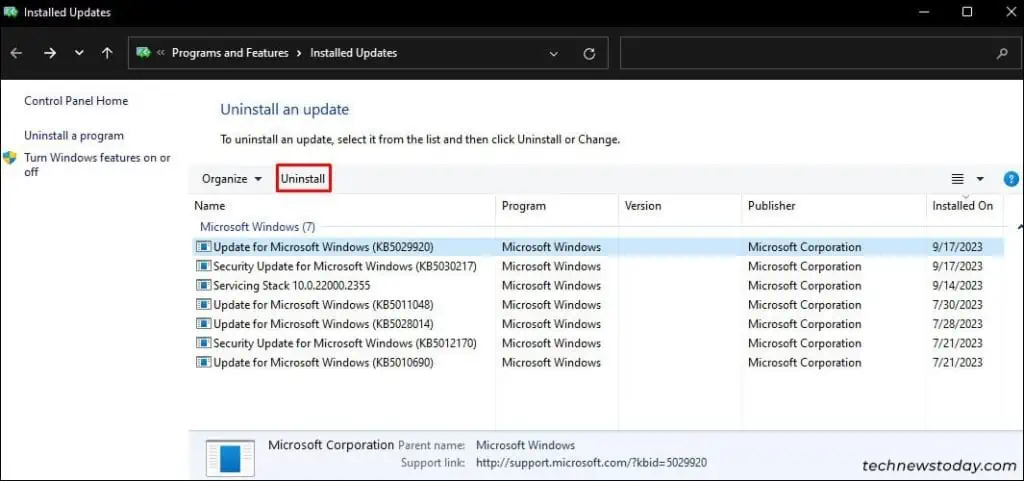Go forward with the right arrow
This screenshot has width=1024, height=481.
[x=50, y=54]
